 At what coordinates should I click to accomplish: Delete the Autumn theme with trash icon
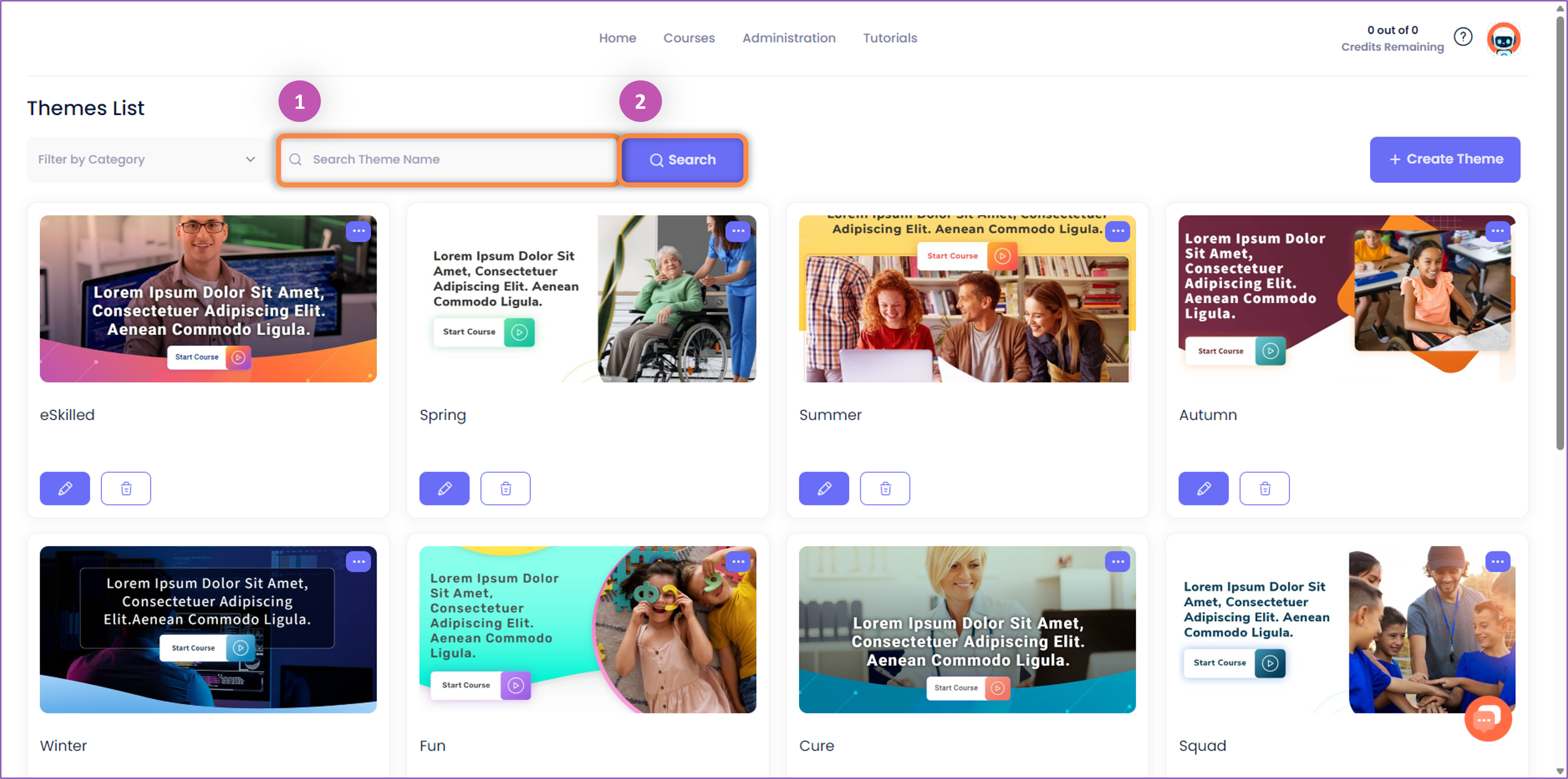click(1264, 488)
